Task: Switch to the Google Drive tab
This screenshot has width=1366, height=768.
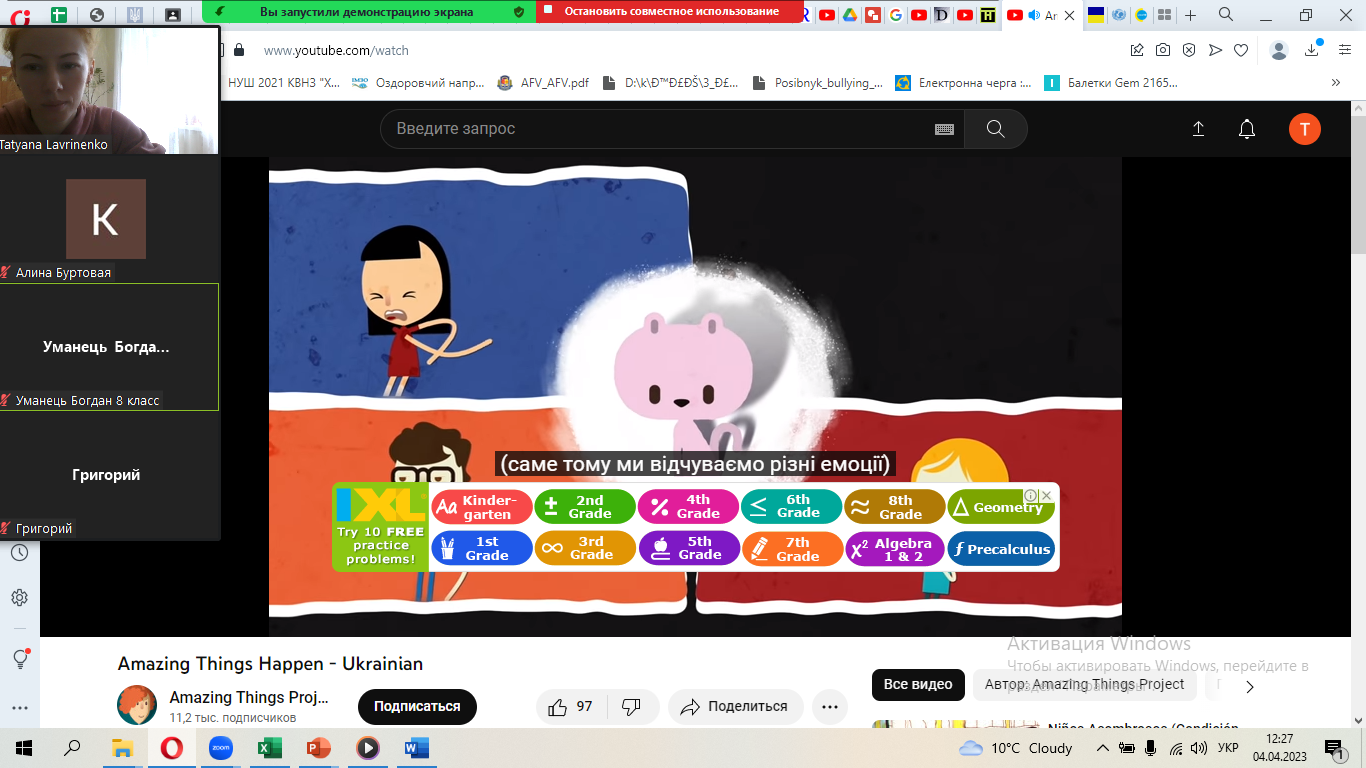Action: [850, 15]
